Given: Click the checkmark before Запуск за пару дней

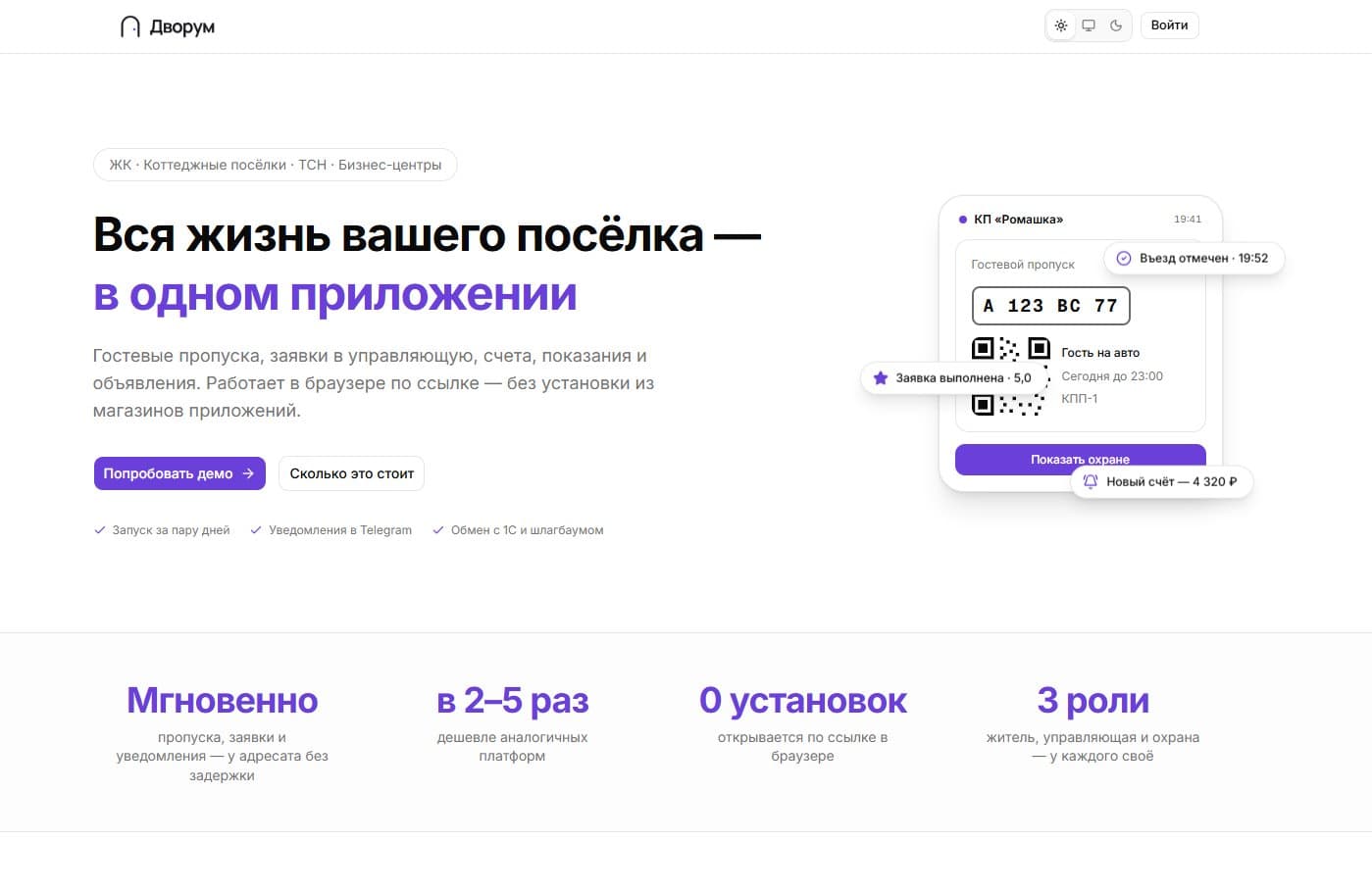Looking at the screenshot, I should click(x=99, y=530).
